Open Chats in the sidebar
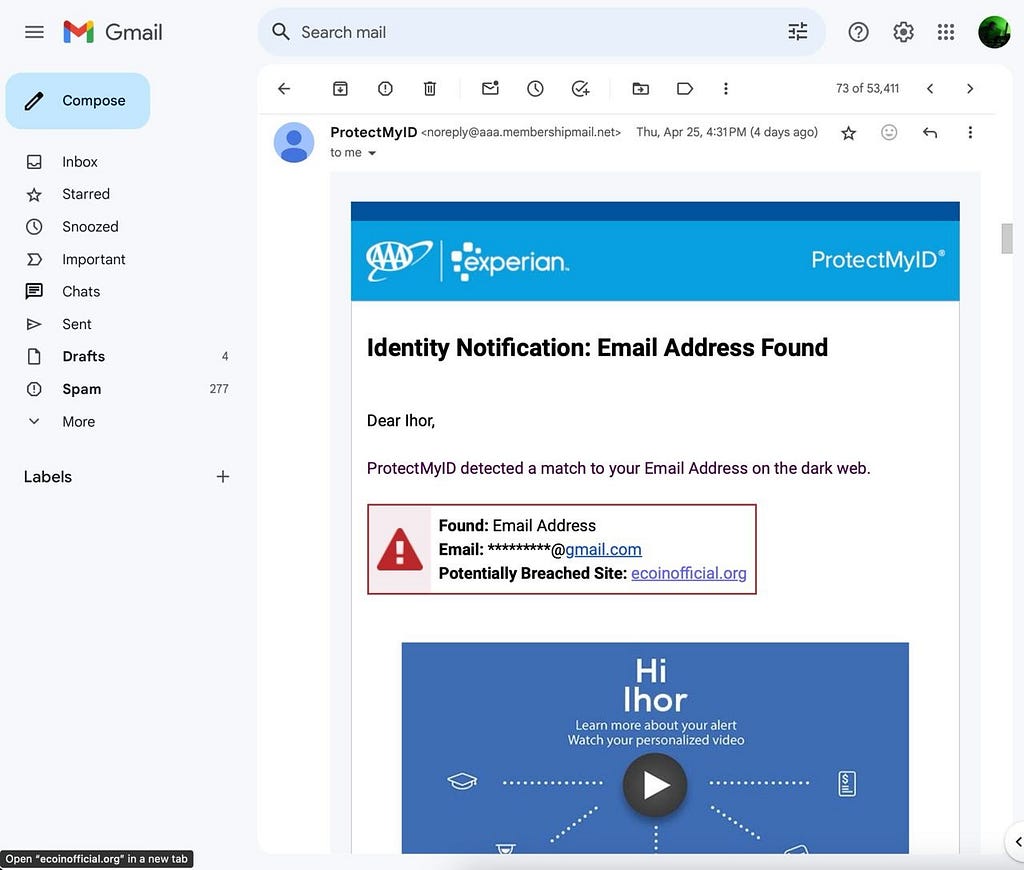1024x870 pixels. pos(81,291)
